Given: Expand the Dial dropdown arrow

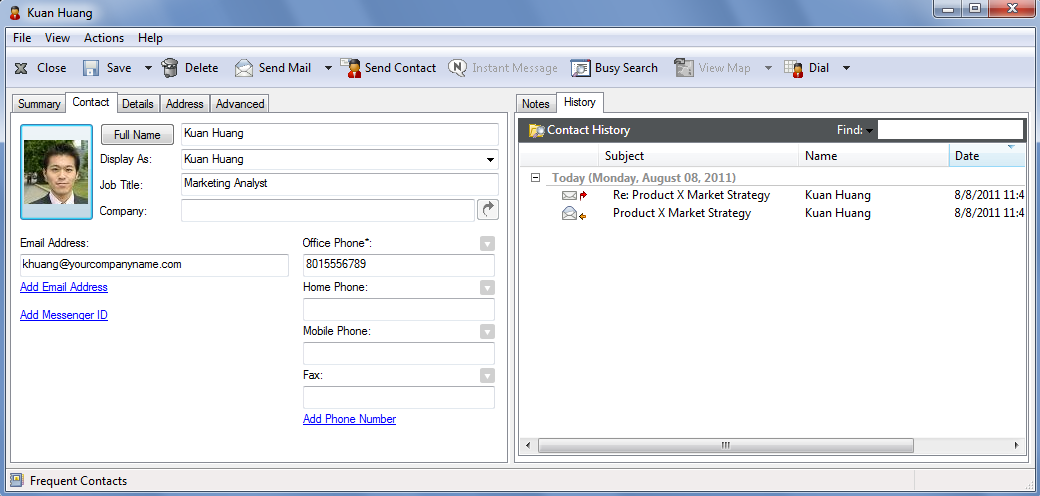Looking at the screenshot, I should click(x=846, y=68).
